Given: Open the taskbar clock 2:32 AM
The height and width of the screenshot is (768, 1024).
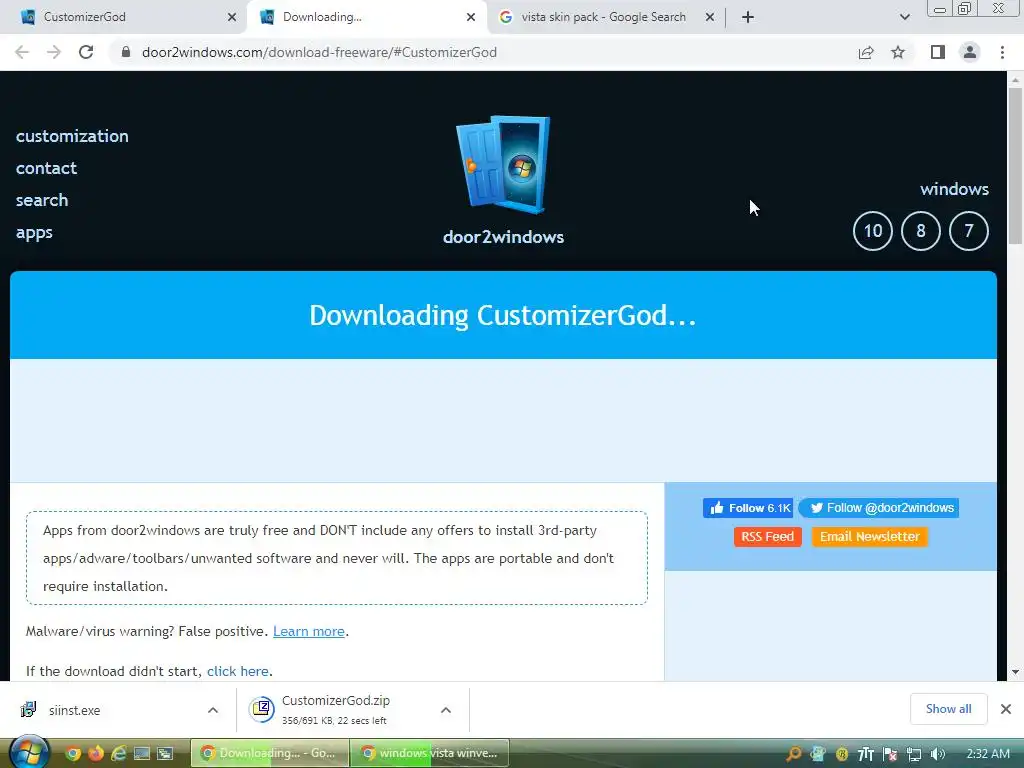Looking at the screenshot, I should tap(987, 754).
